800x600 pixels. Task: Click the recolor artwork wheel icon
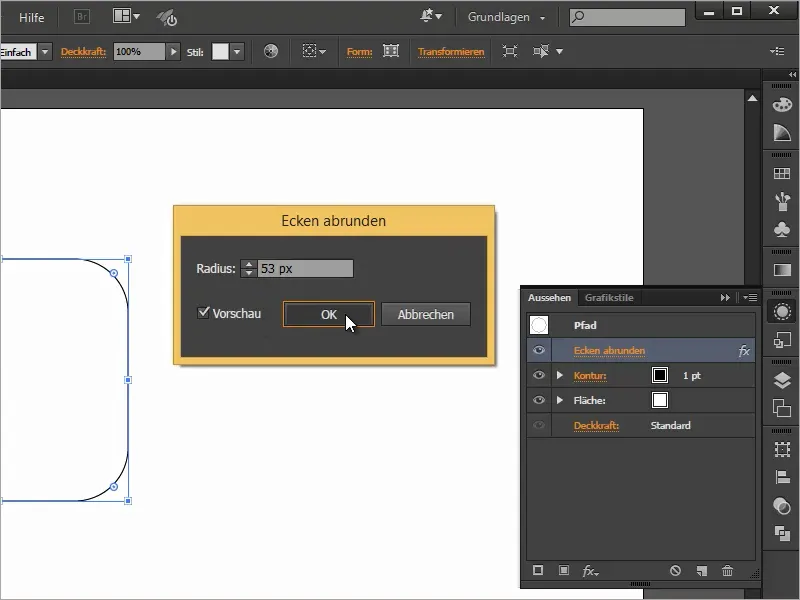pos(271,51)
